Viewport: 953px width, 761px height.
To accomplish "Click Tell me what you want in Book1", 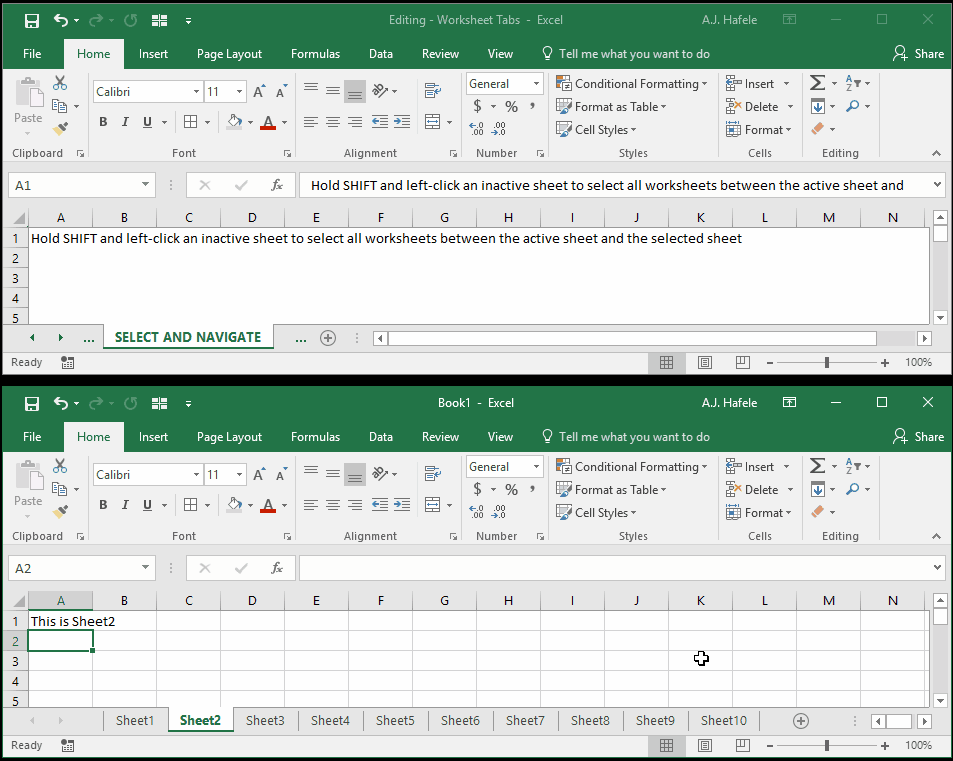I will click(x=626, y=437).
